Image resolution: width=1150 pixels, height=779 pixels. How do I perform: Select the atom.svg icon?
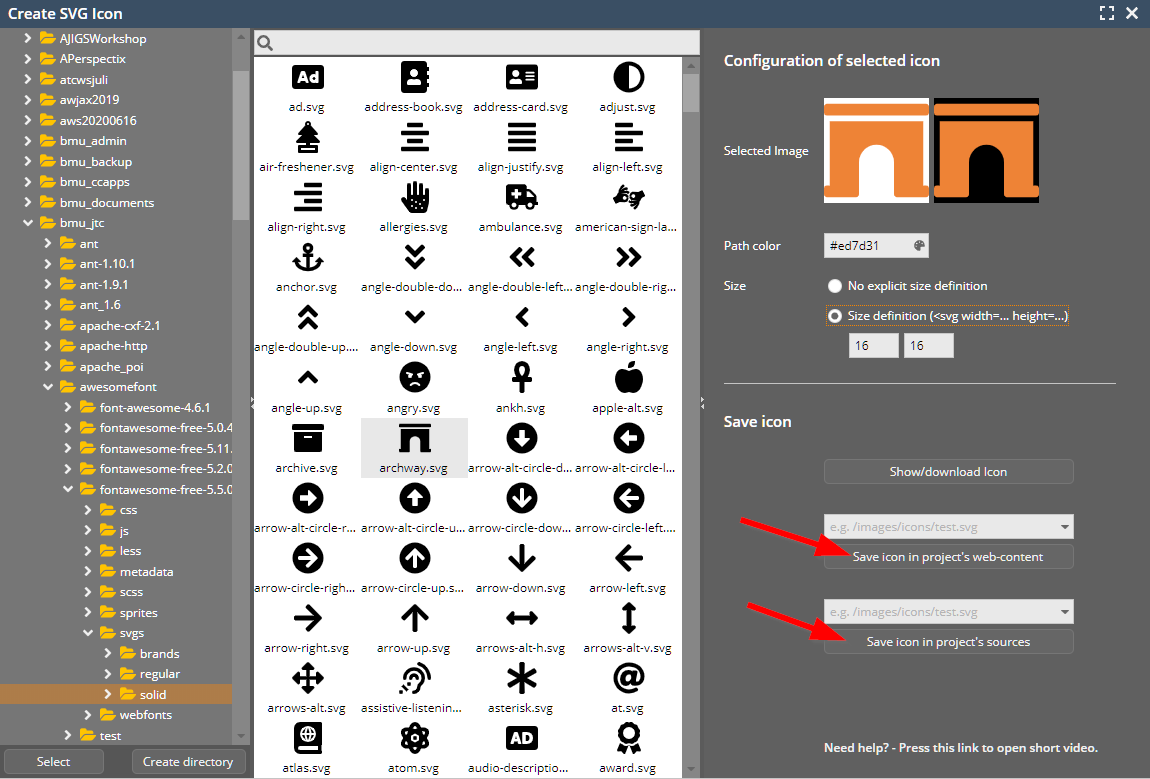(414, 738)
